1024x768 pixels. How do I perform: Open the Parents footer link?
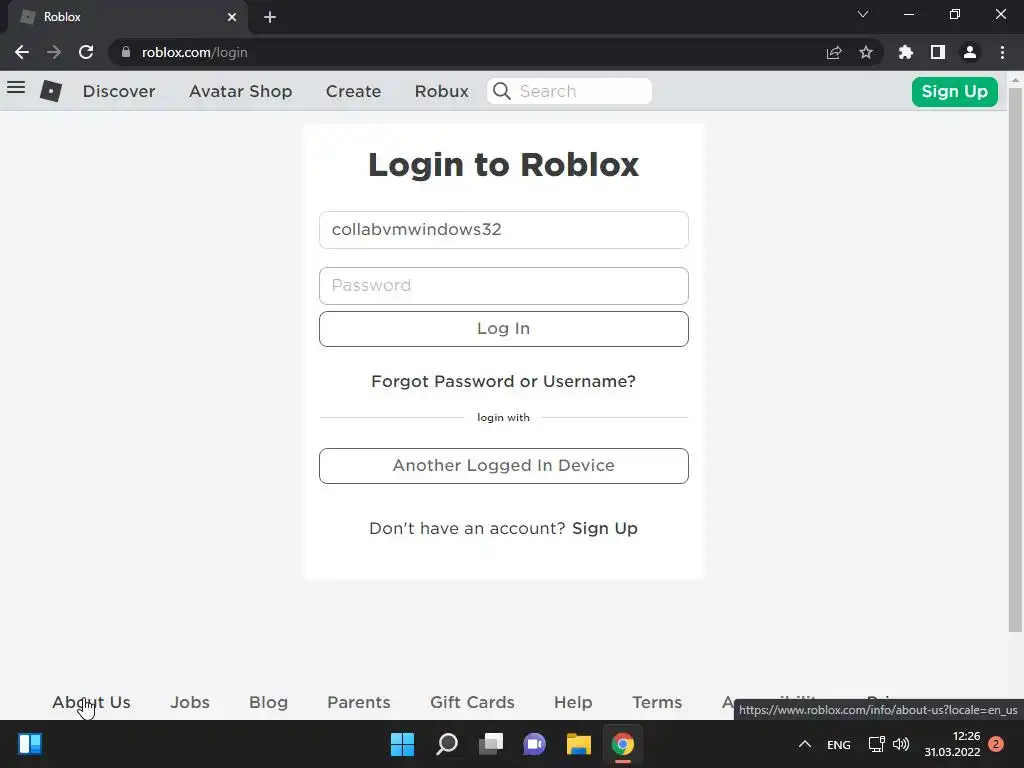[x=359, y=703]
